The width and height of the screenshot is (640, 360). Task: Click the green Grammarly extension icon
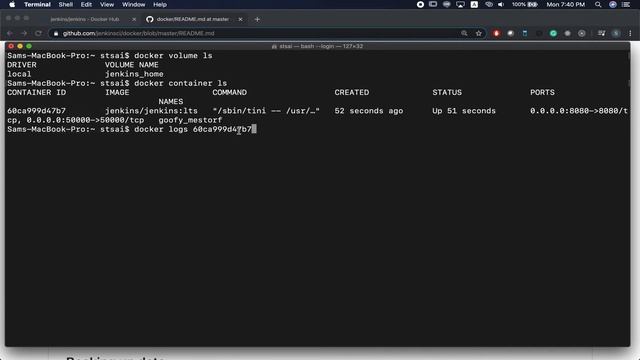pos(553,33)
